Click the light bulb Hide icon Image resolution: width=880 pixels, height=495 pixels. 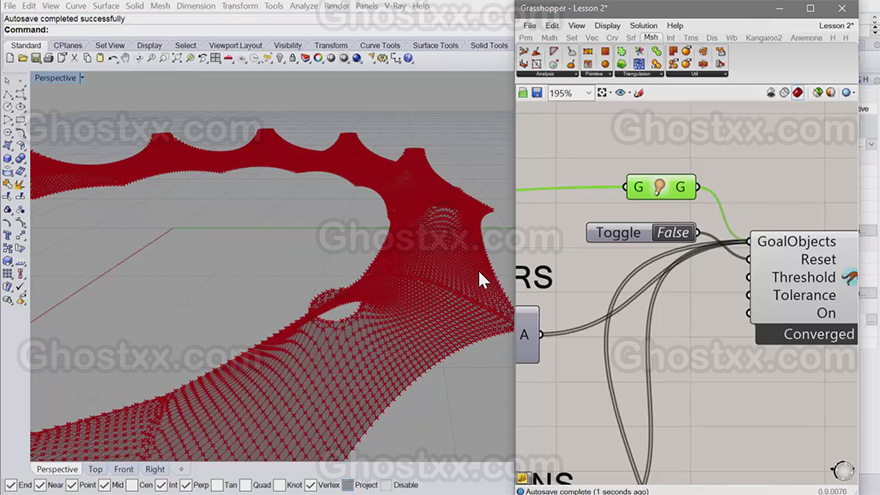280,58
